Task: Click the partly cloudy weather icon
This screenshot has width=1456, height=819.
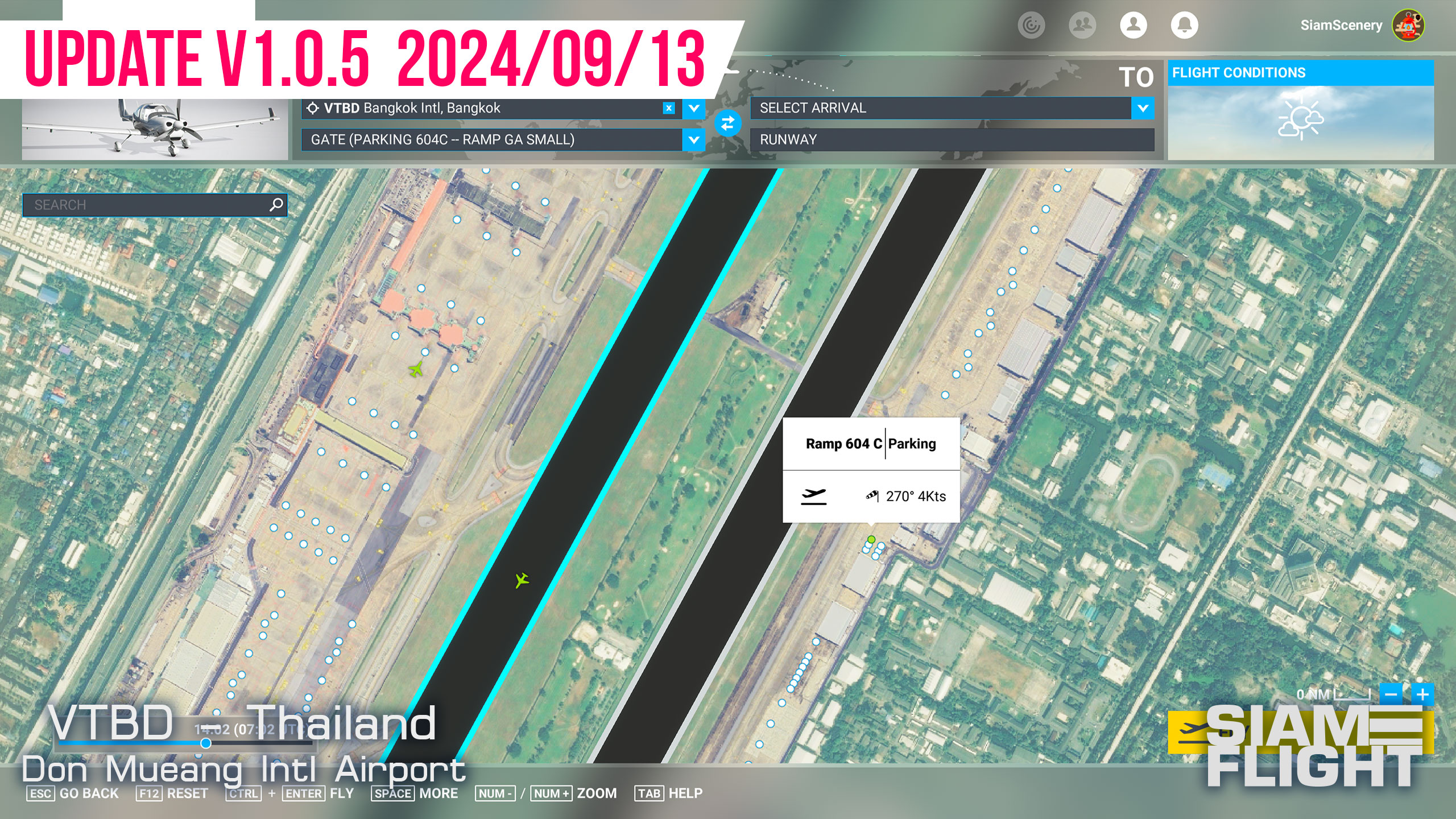Action: (x=1301, y=119)
